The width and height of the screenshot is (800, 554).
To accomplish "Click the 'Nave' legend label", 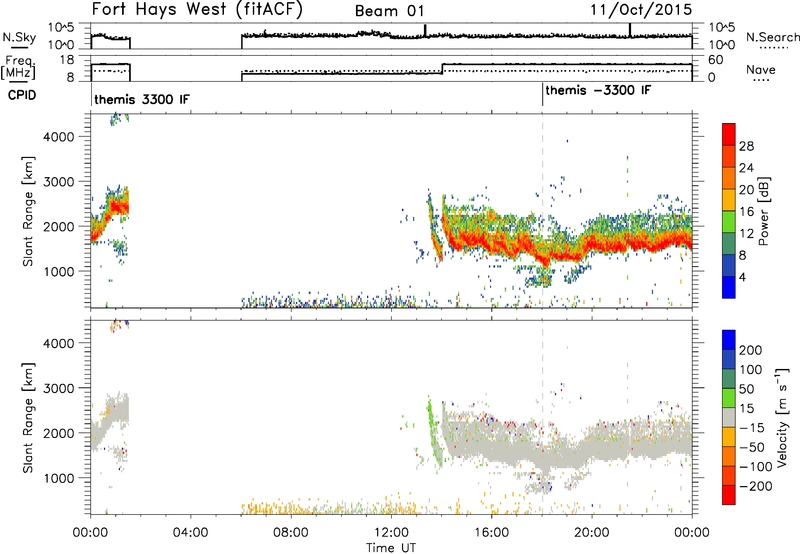I will (x=760, y=70).
